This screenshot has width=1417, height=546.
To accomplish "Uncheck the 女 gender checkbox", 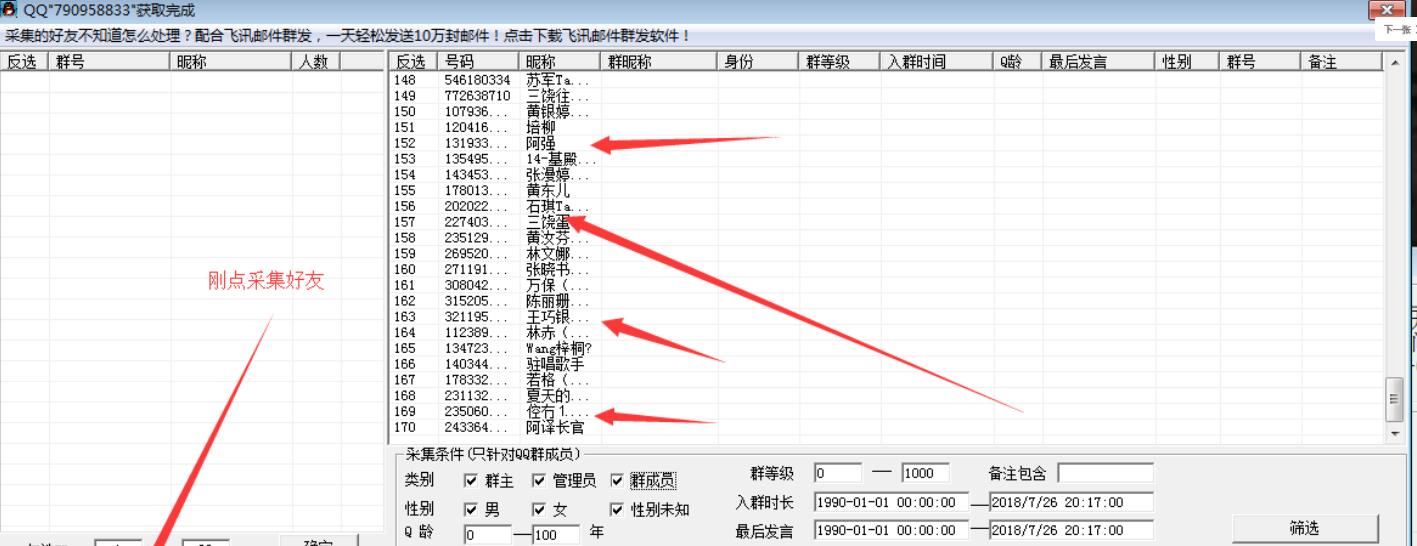I will [539, 509].
